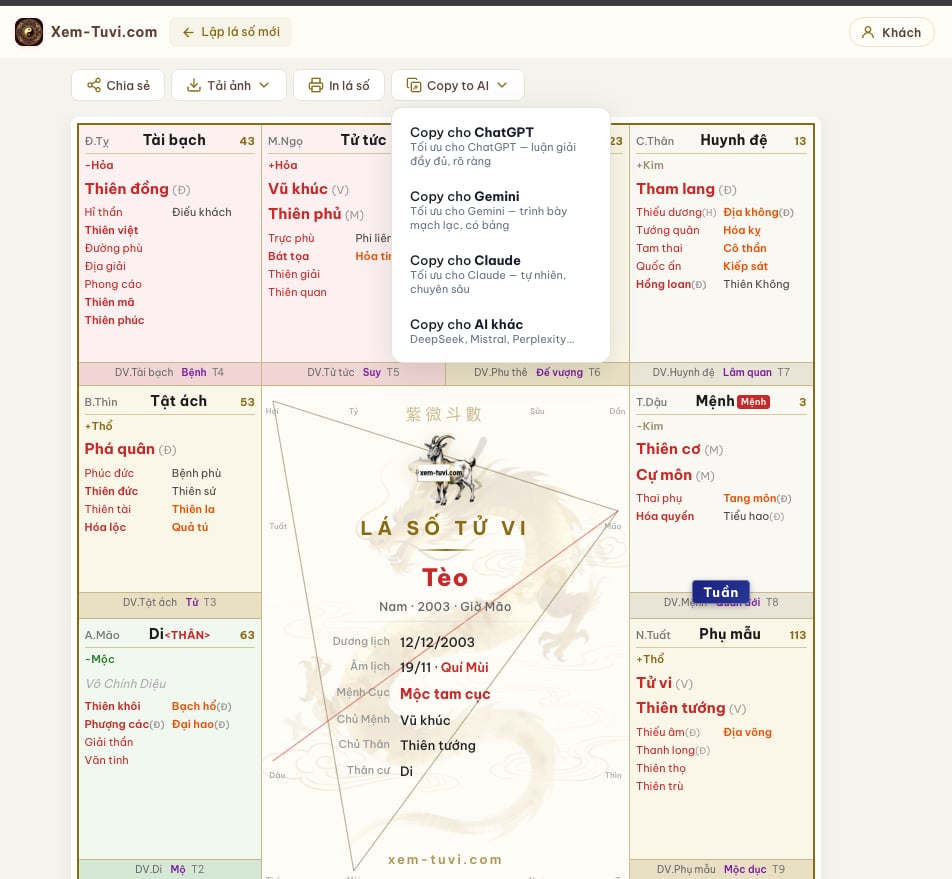This screenshot has width=952, height=879.
Task: Click the 12/12/2003 solar date value
Action: pyautogui.click(x=437, y=642)
